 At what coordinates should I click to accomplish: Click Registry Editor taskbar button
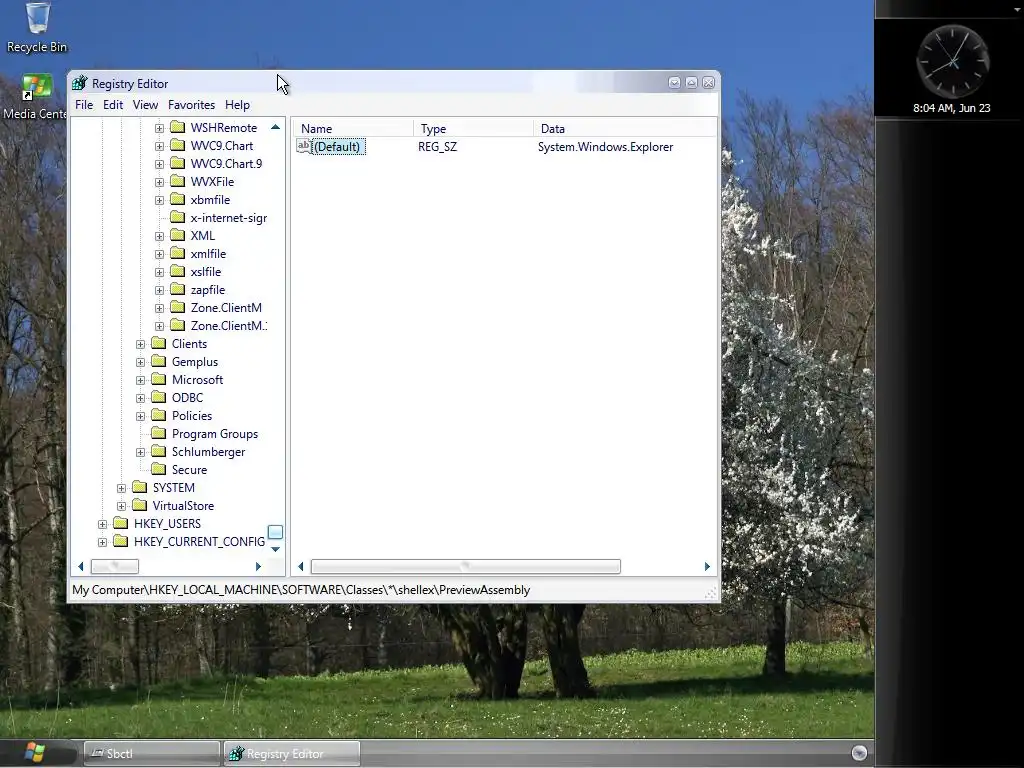[292, 753]
